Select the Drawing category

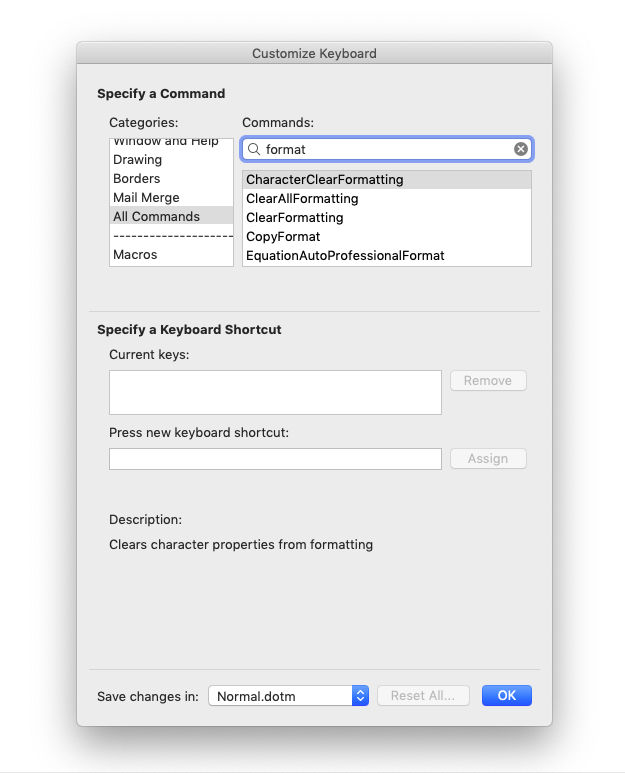pos(171,160)
